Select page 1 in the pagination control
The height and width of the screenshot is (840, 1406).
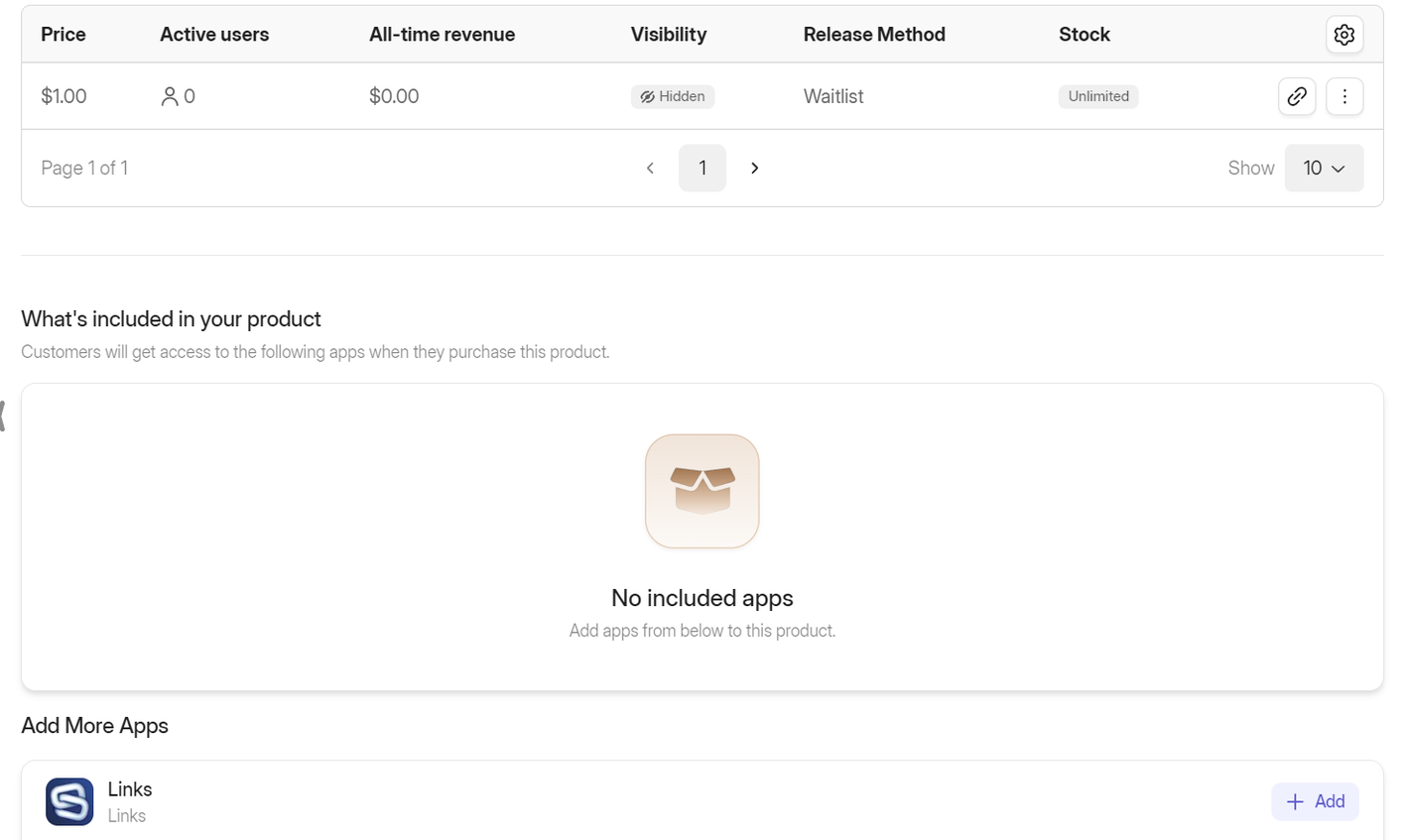[702, 168]
